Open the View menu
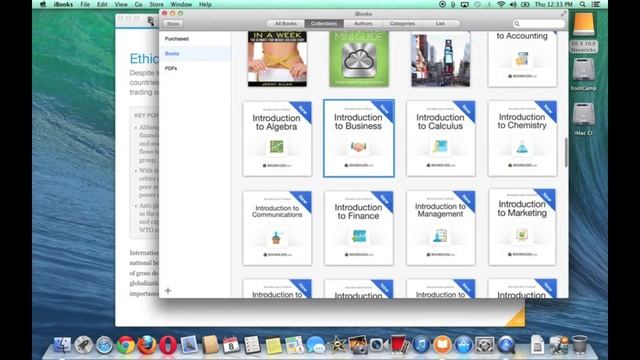Image resolution: width=640 pixels, height=360 pixels. coord(121,4)
